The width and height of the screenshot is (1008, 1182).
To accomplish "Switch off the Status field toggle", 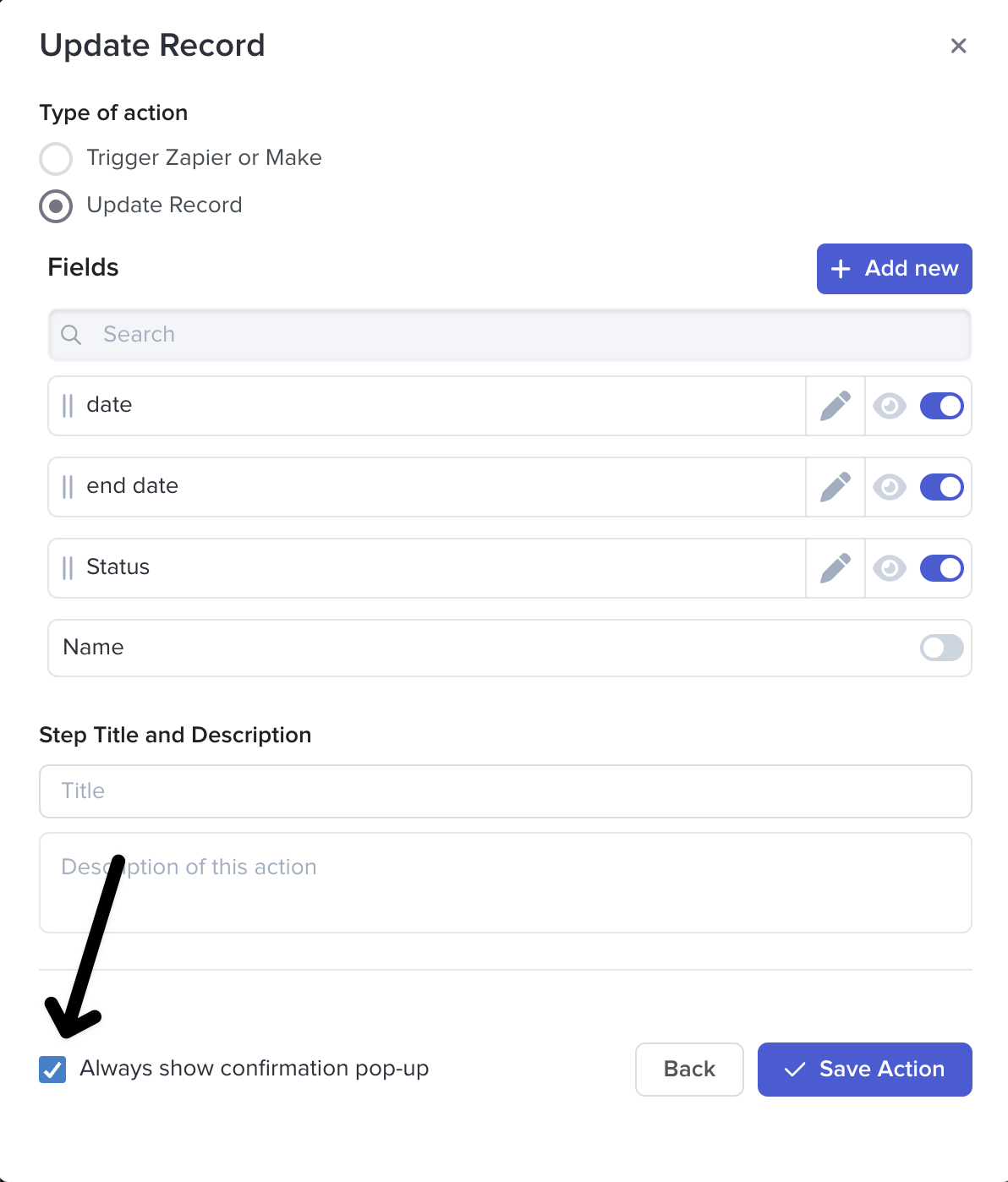I will pyautogui.click(x=941, y=568).
